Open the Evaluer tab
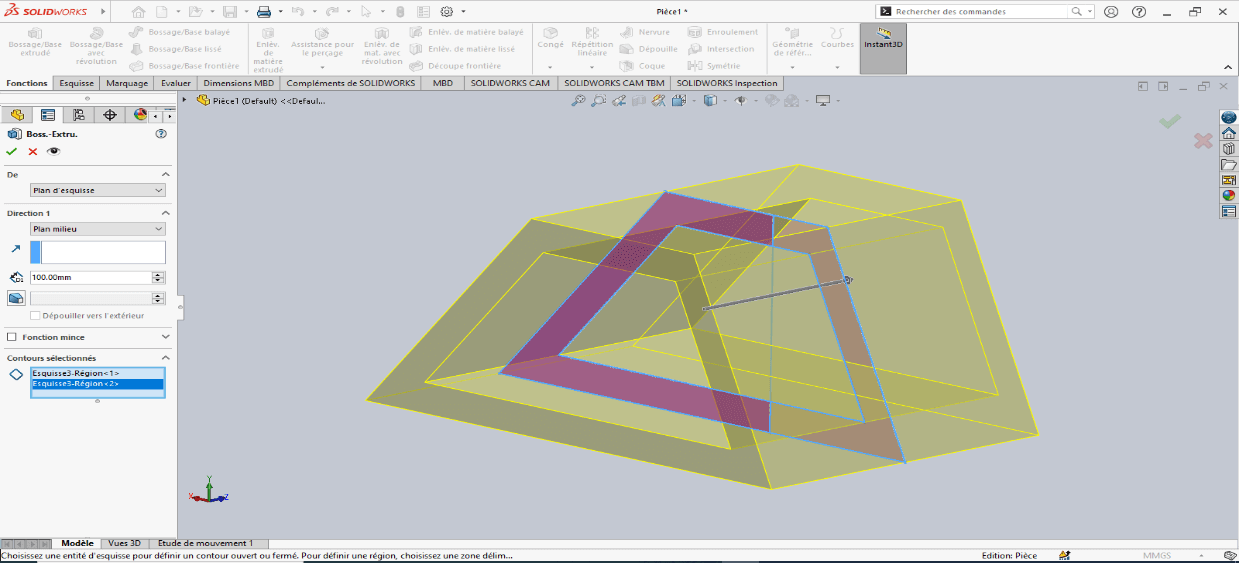Viewport: 1239px width, 563px height. (176, 83)
